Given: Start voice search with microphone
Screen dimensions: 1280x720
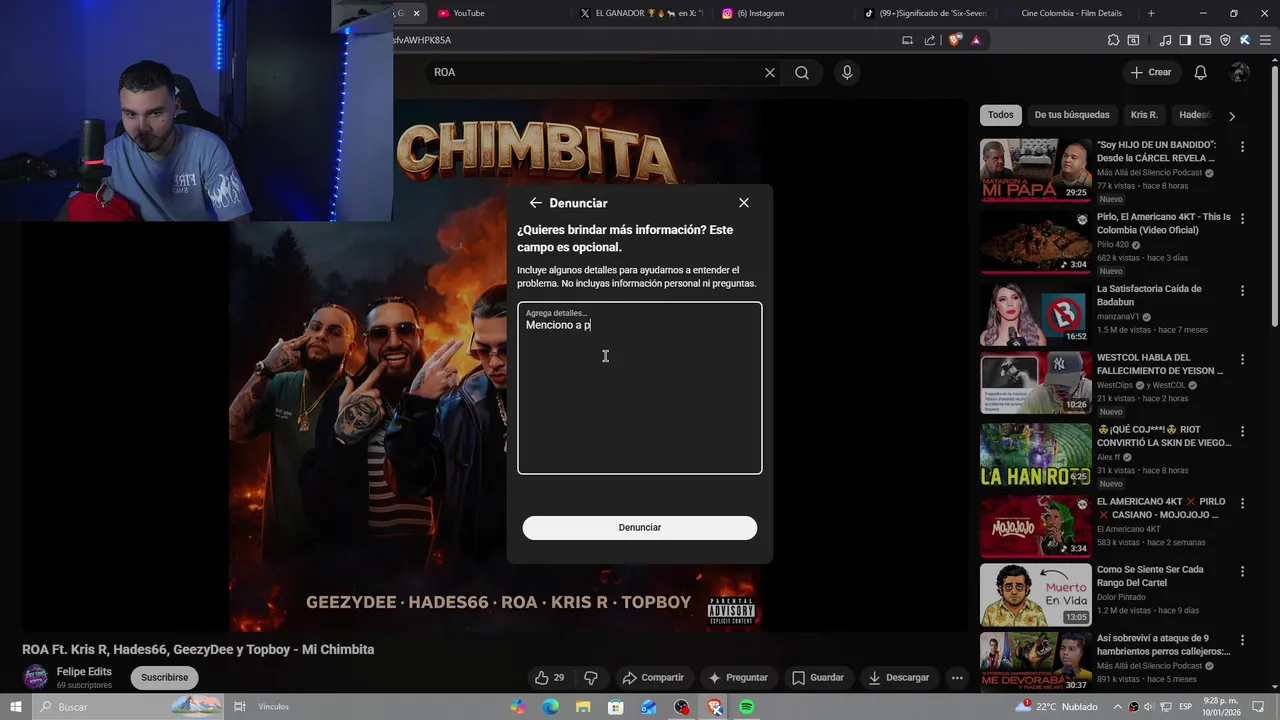Looking at the screenshot, I should click(847, 72).
